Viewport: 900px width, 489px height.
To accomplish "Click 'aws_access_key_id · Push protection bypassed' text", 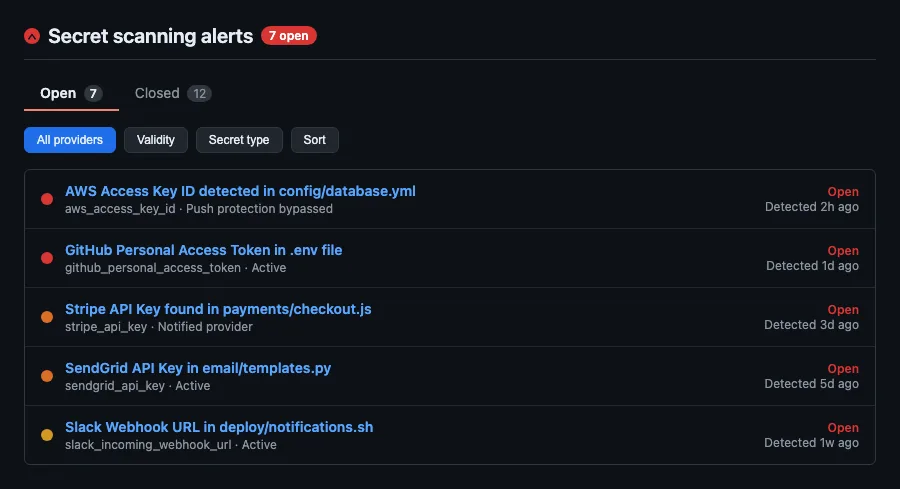I will (x=199, y=209).
